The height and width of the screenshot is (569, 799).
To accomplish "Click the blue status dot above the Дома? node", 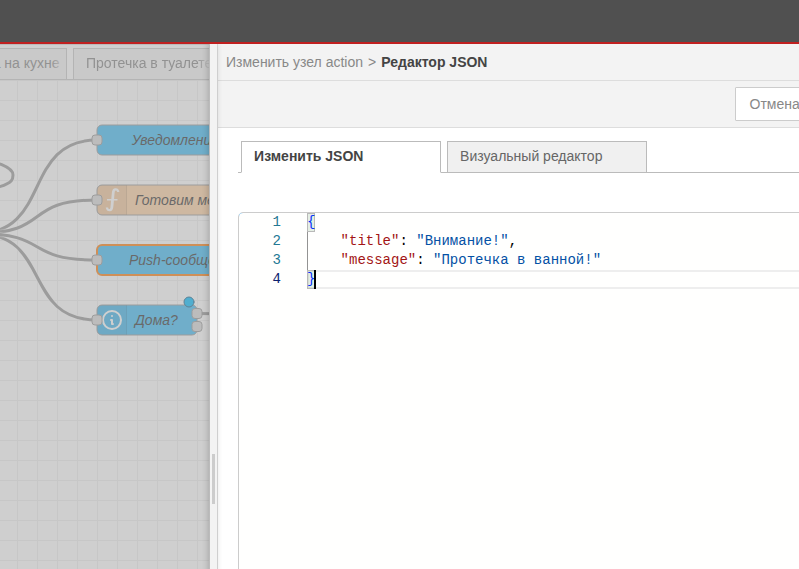I will point(188,302).
